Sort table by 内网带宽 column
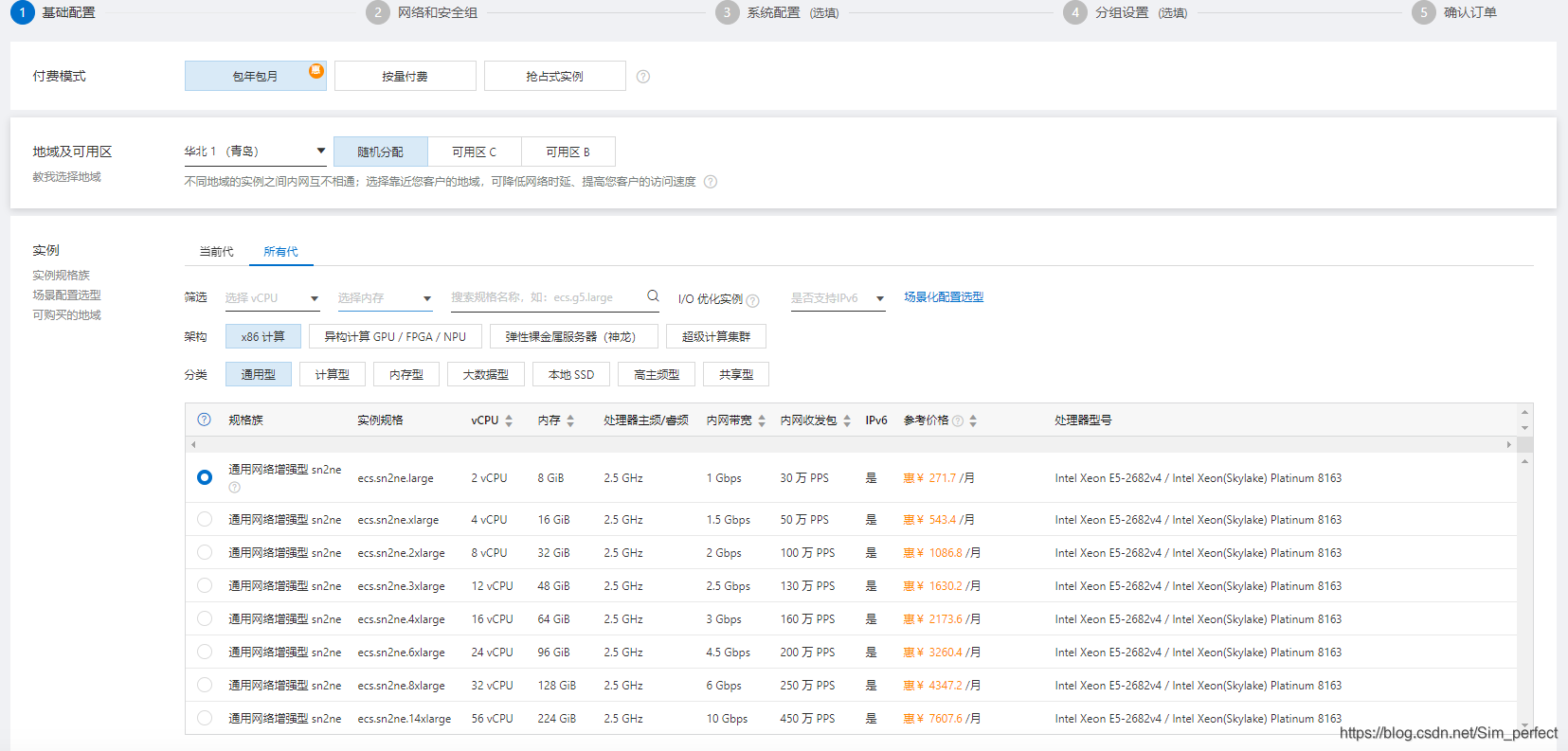This screenshot has width=1568, height=751. (762, 420)
